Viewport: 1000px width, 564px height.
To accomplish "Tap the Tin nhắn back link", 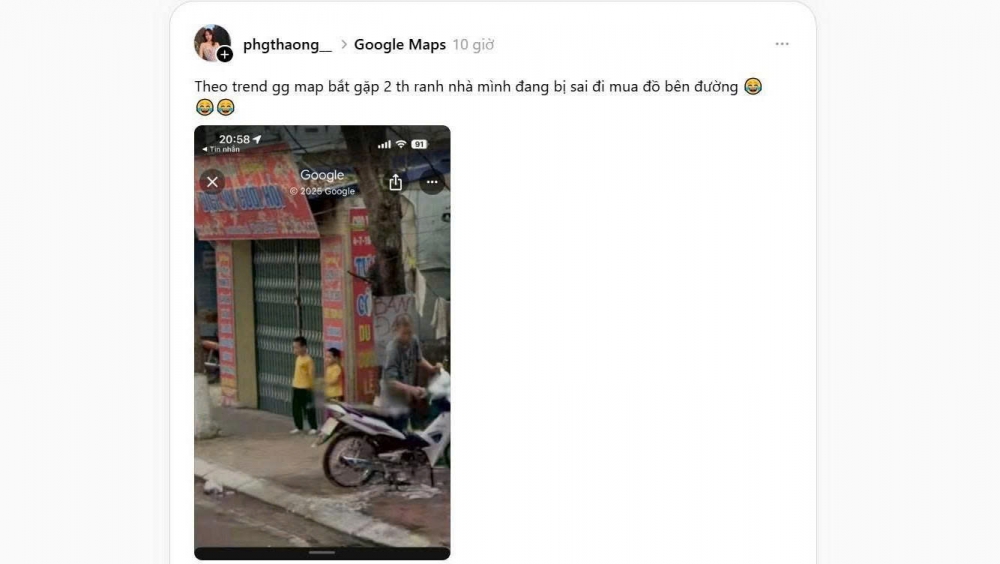I will click(221, 149).
